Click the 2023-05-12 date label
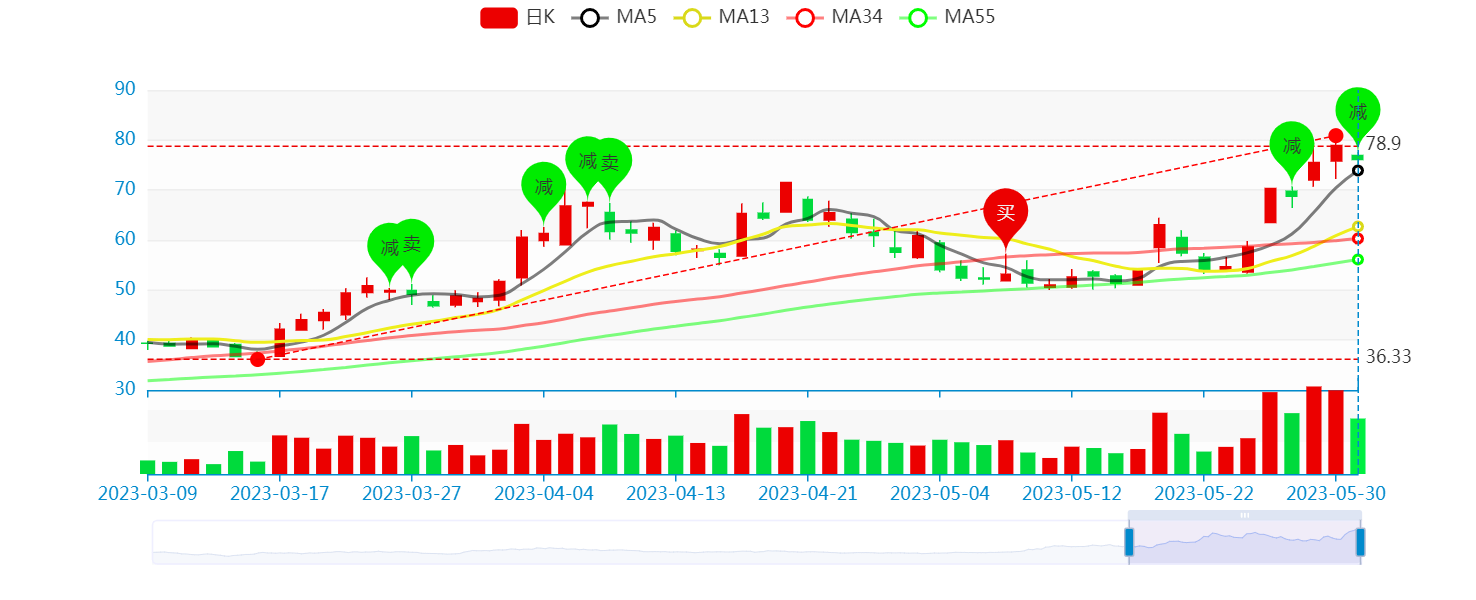This screenshot has height=600, width=1476. click(x=1071, y=493)
